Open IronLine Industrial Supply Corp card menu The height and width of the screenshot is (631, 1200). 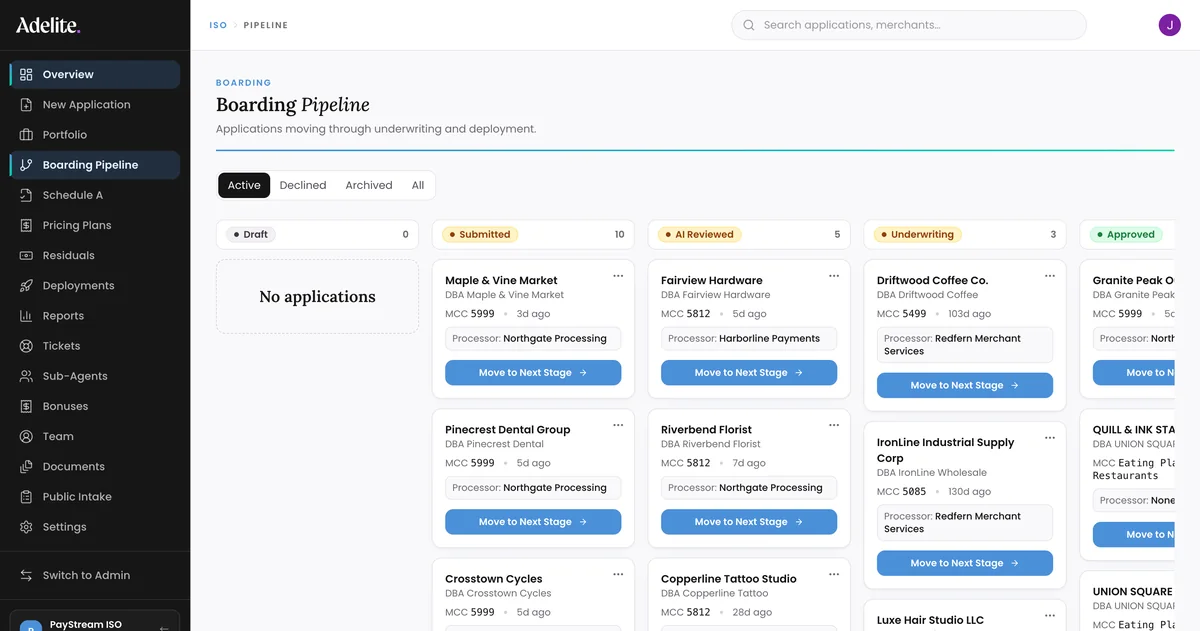[x=1050, y=438]
